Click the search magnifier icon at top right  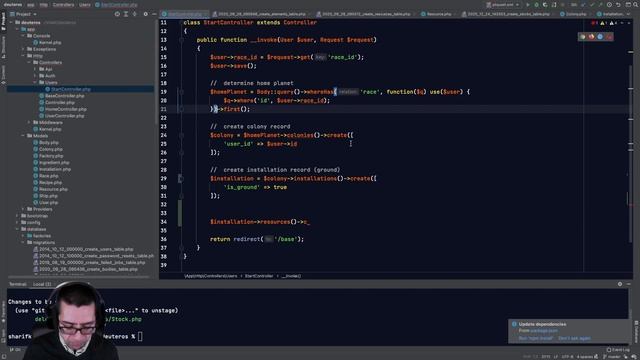pyautogui.click(x=636, y=4)
